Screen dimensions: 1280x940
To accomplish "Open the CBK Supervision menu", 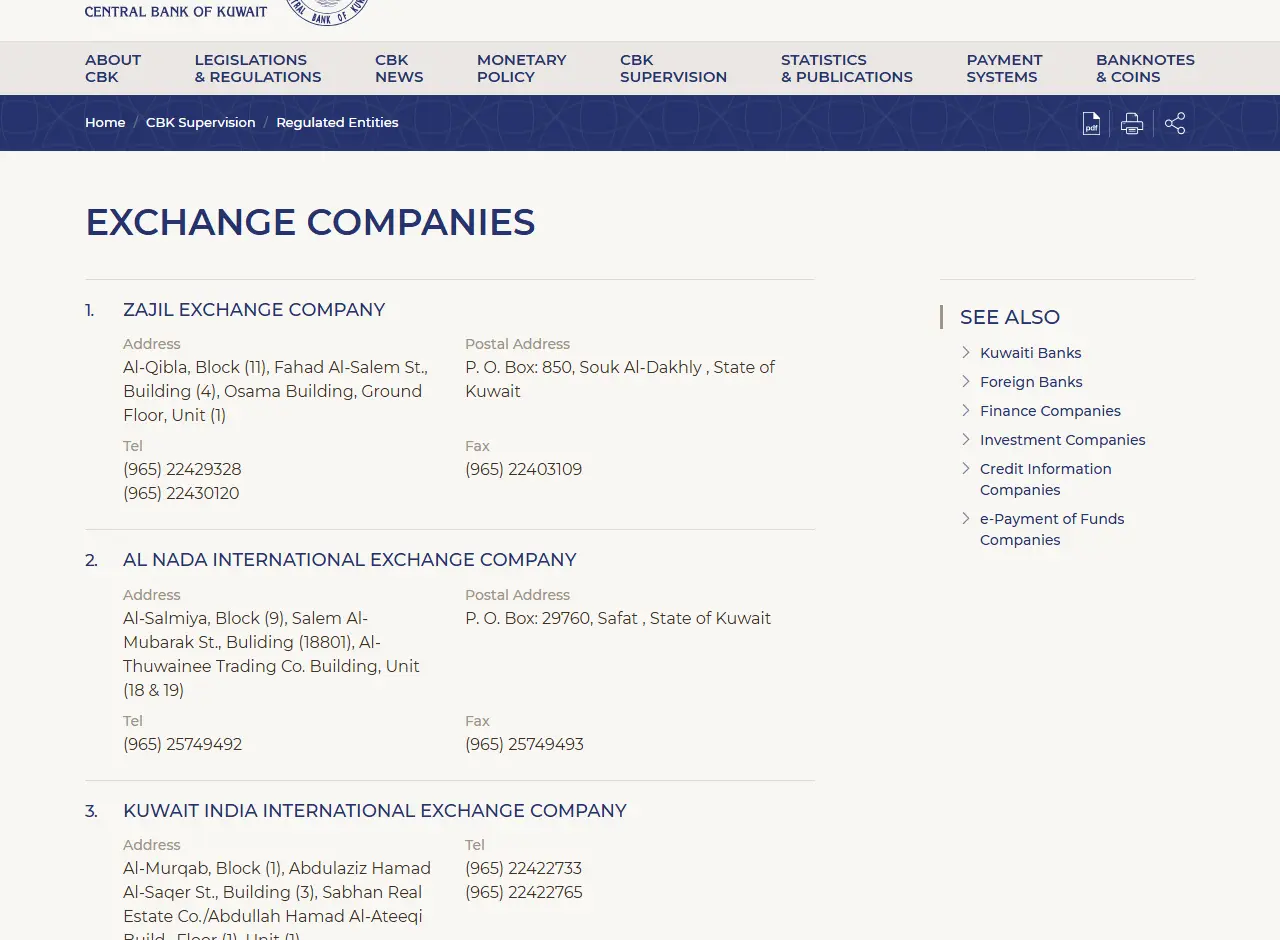I will (x=673, y=68).
